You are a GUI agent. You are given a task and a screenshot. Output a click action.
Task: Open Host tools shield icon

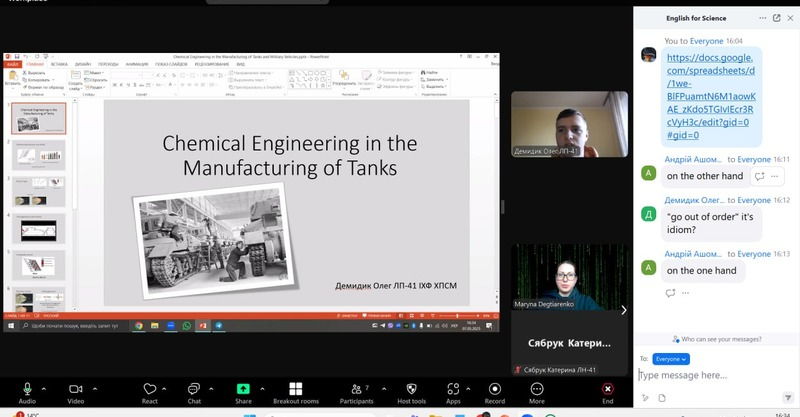pyautogui.click(x=411, y=393)
